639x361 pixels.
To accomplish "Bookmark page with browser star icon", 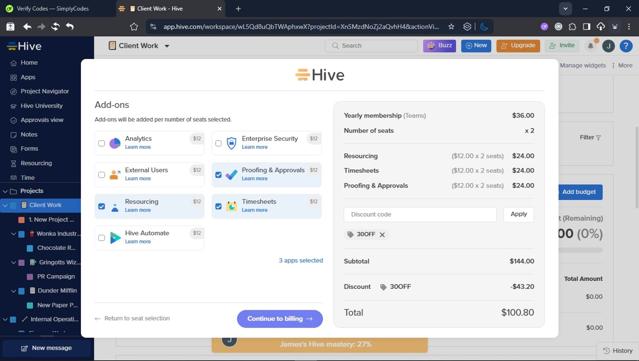I will [x=451, y=26].
